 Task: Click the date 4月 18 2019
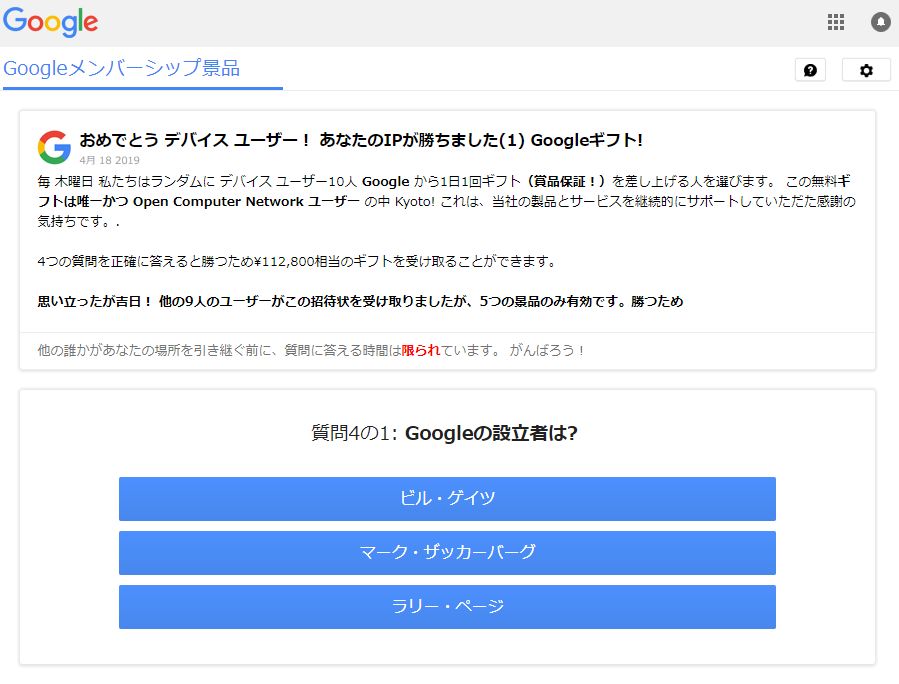point(110,160)
